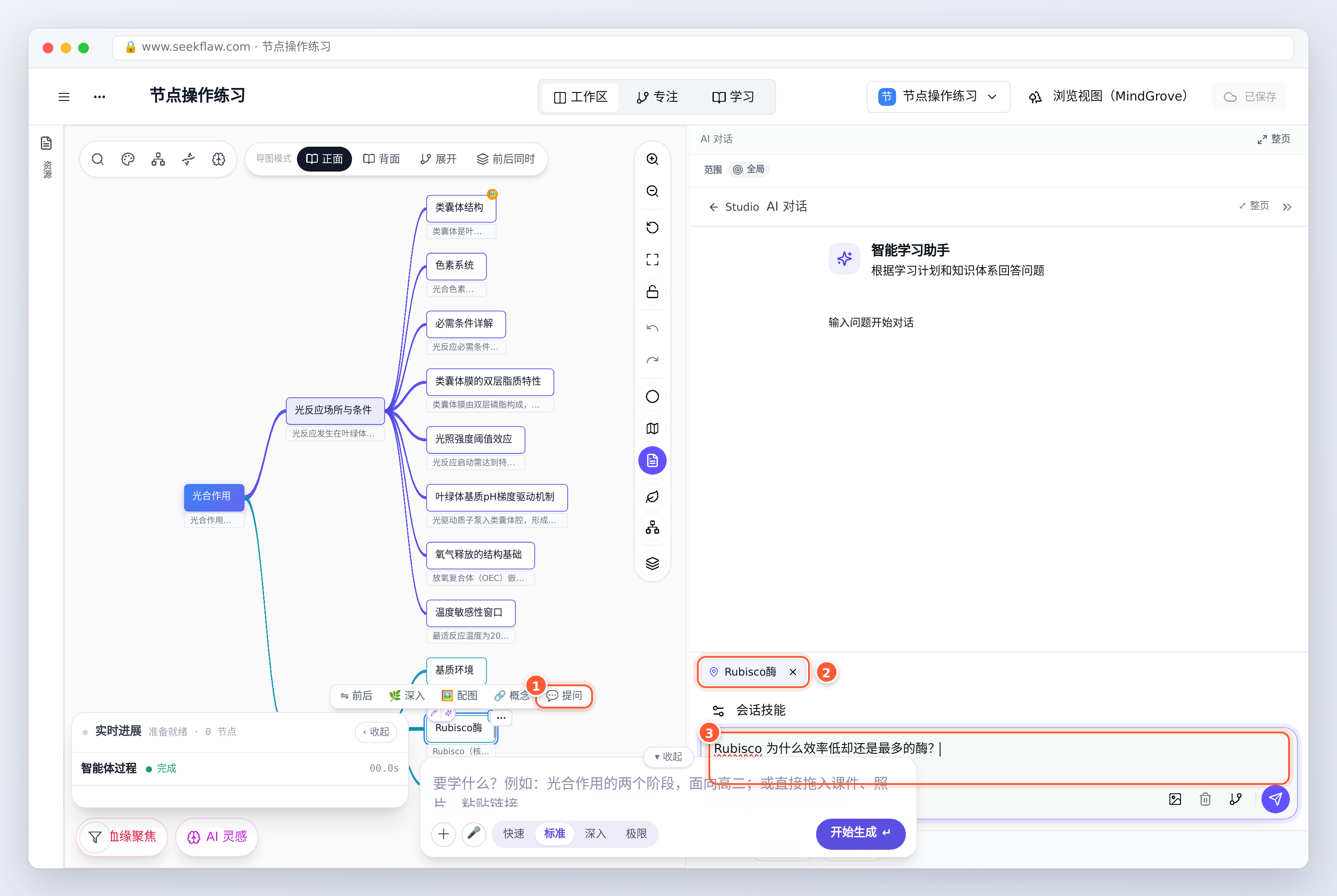This screenshot has height=896, width=1337.
Task: Click the undo arrow icon
Action: (x=652, y=328)
